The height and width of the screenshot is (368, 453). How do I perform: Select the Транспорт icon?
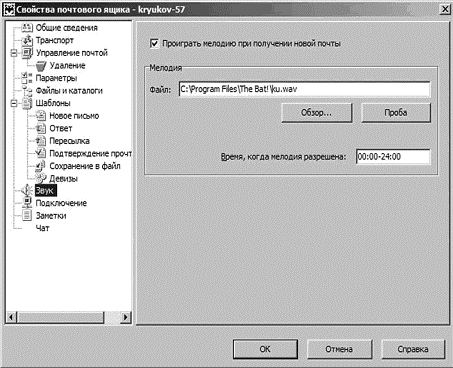(x=27, y=40)
